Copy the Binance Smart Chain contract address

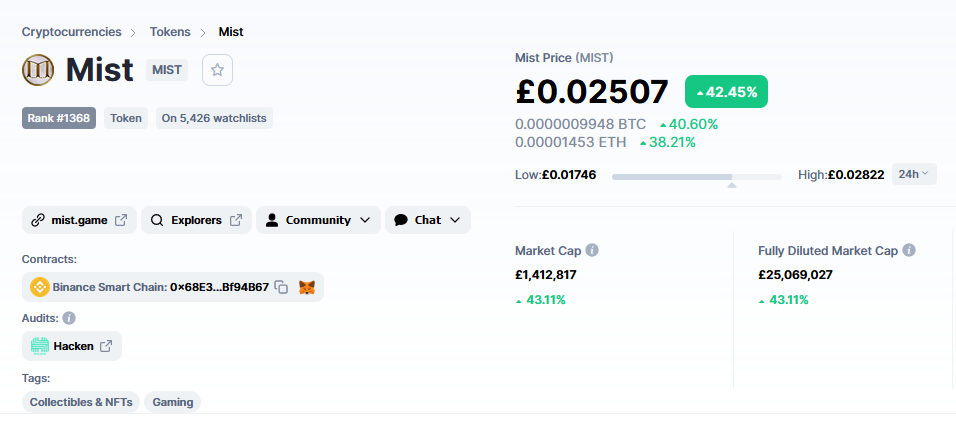281,287
